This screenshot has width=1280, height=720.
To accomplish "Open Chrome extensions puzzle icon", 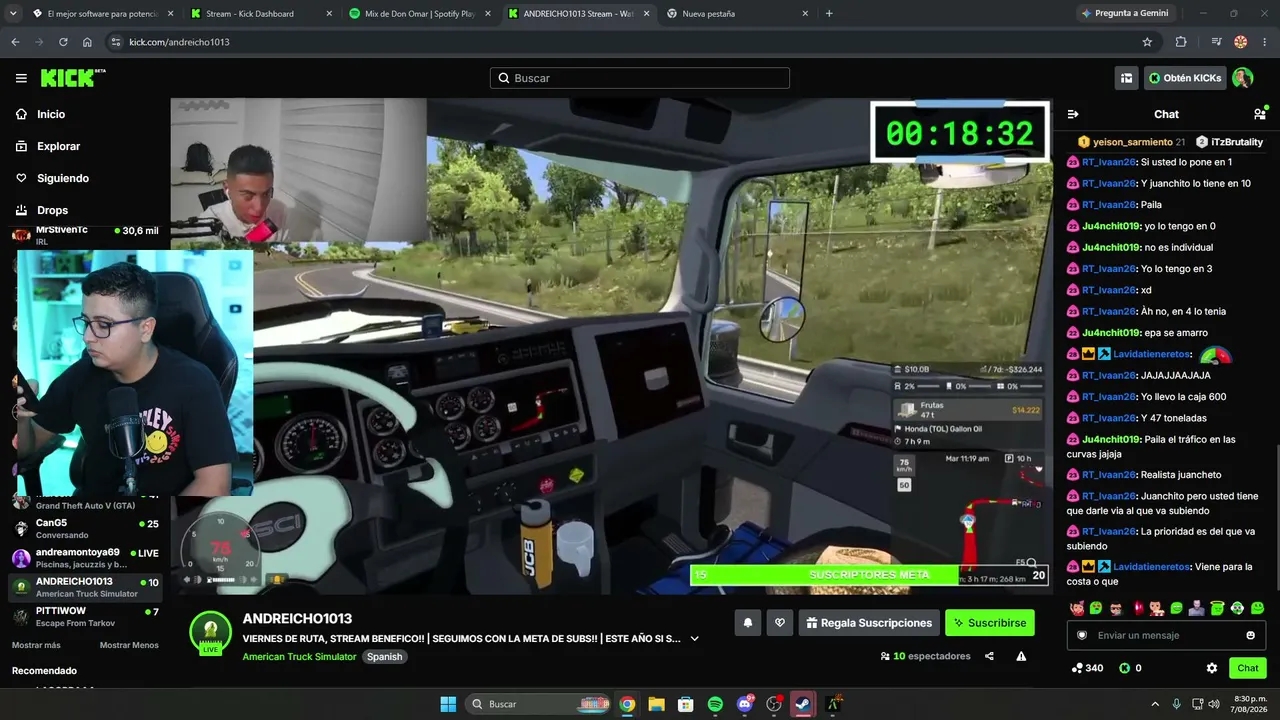I will click(1181, 42).
